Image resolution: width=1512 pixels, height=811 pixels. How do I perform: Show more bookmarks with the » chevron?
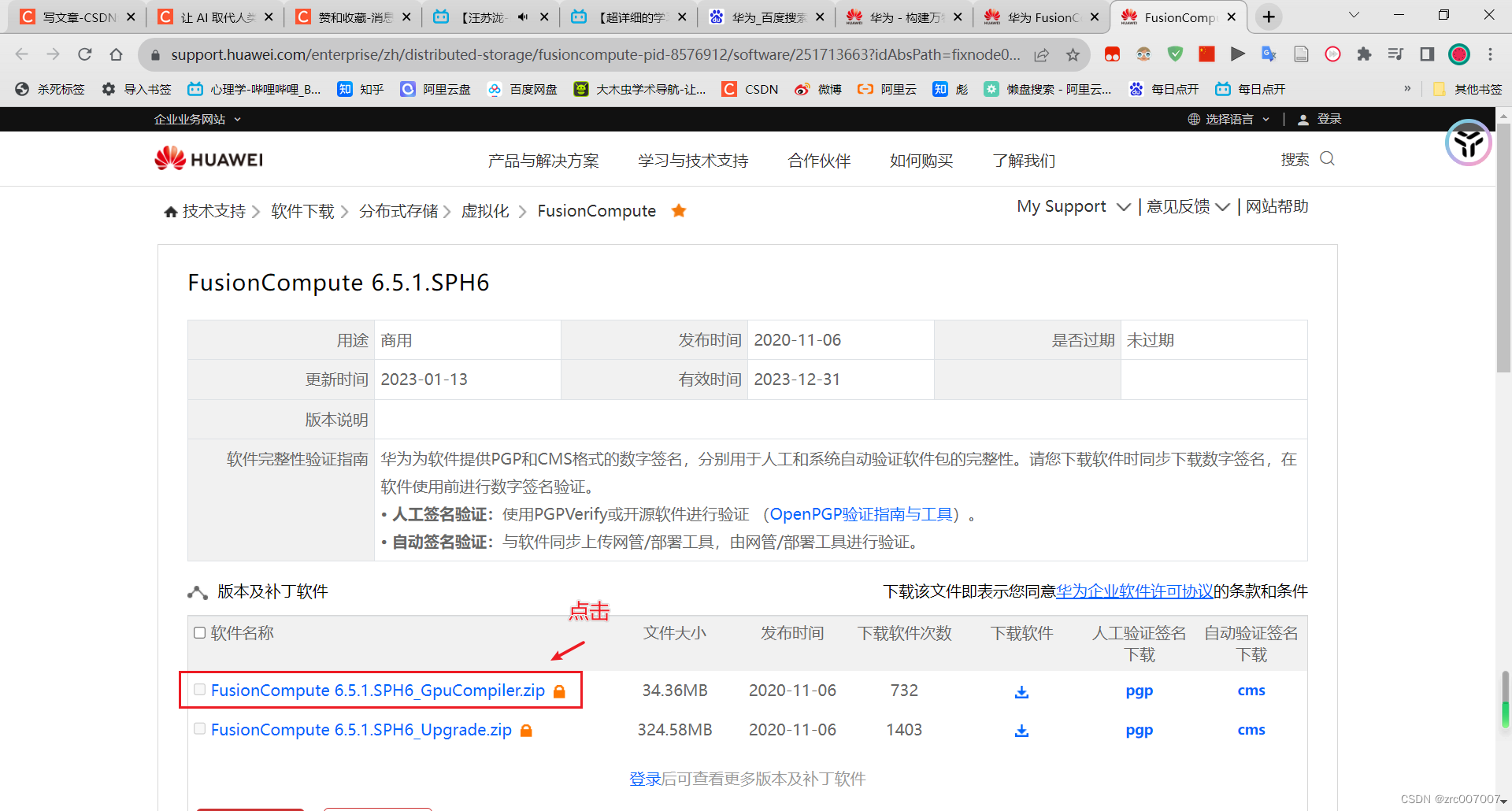(x=1407, y=88)
